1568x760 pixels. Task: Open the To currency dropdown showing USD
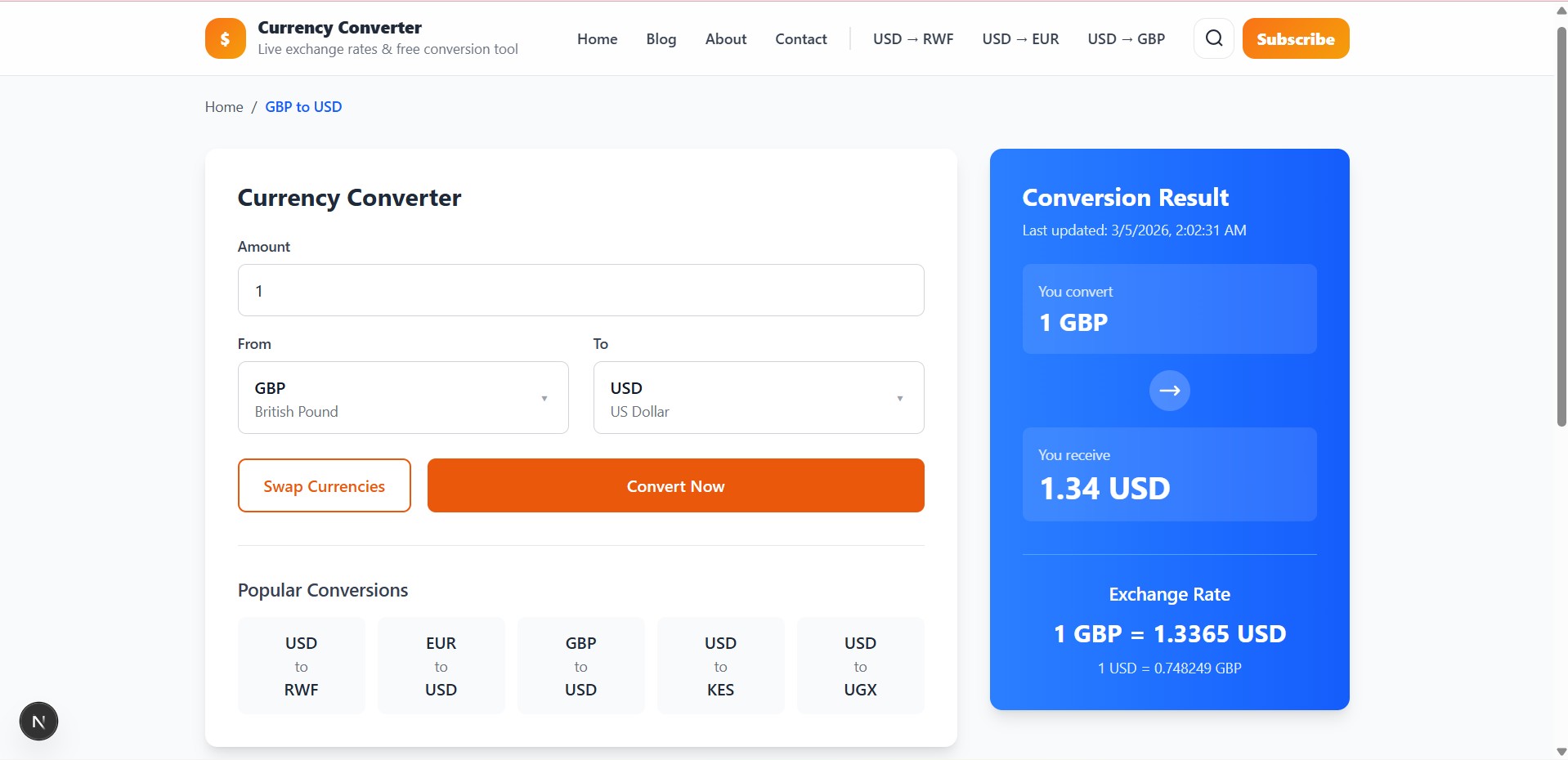click(758, 398)
